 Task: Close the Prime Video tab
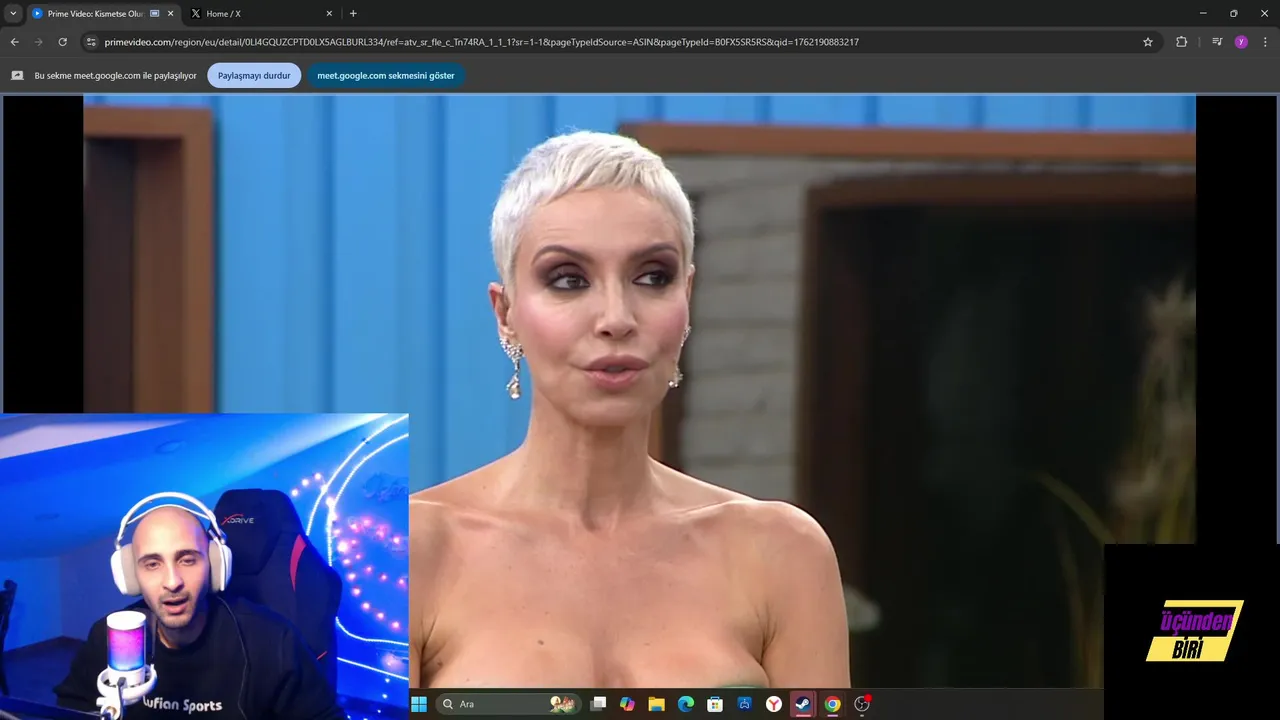click(x=170, y=14)
